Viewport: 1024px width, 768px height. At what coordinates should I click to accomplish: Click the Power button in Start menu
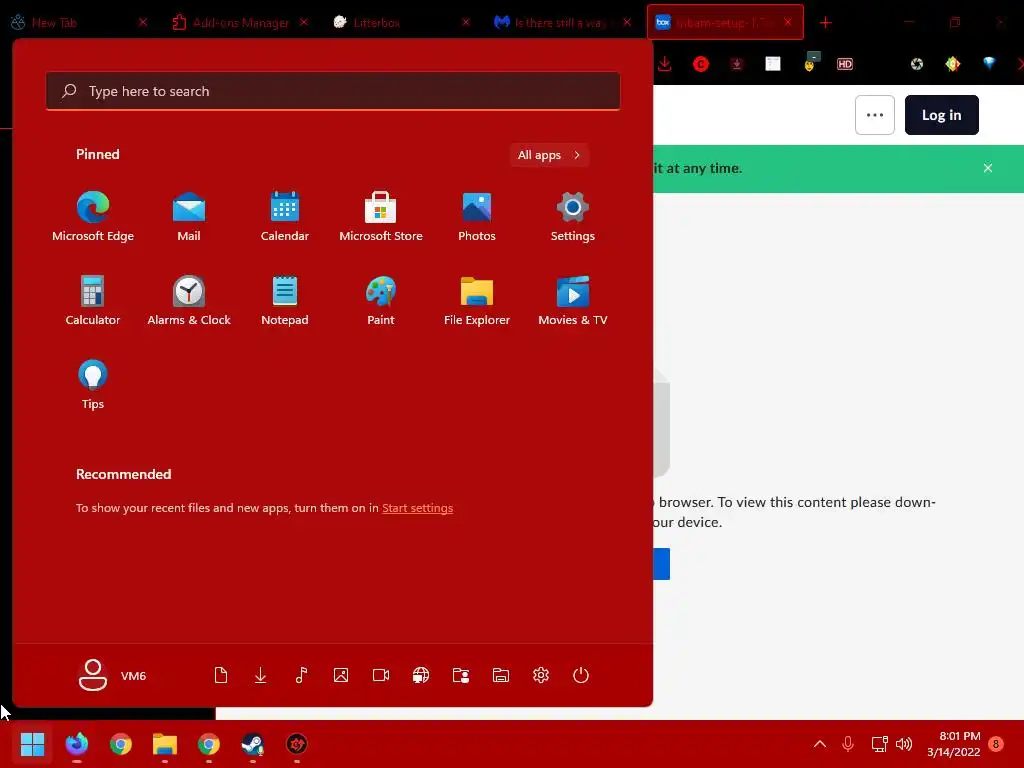coord(581,675)
